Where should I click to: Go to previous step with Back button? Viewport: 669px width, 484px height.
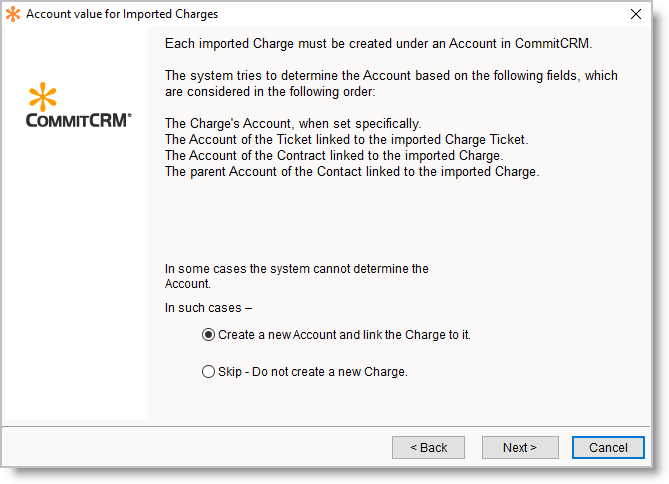tap(428, 447)
